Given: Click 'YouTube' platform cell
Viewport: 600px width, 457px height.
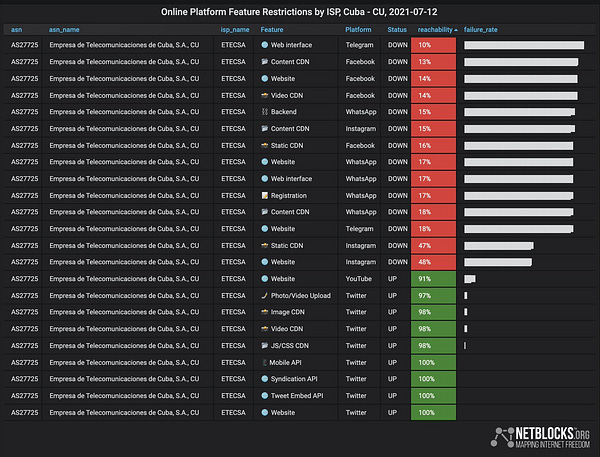Looking at the screenshot, I should pos(359,279).
